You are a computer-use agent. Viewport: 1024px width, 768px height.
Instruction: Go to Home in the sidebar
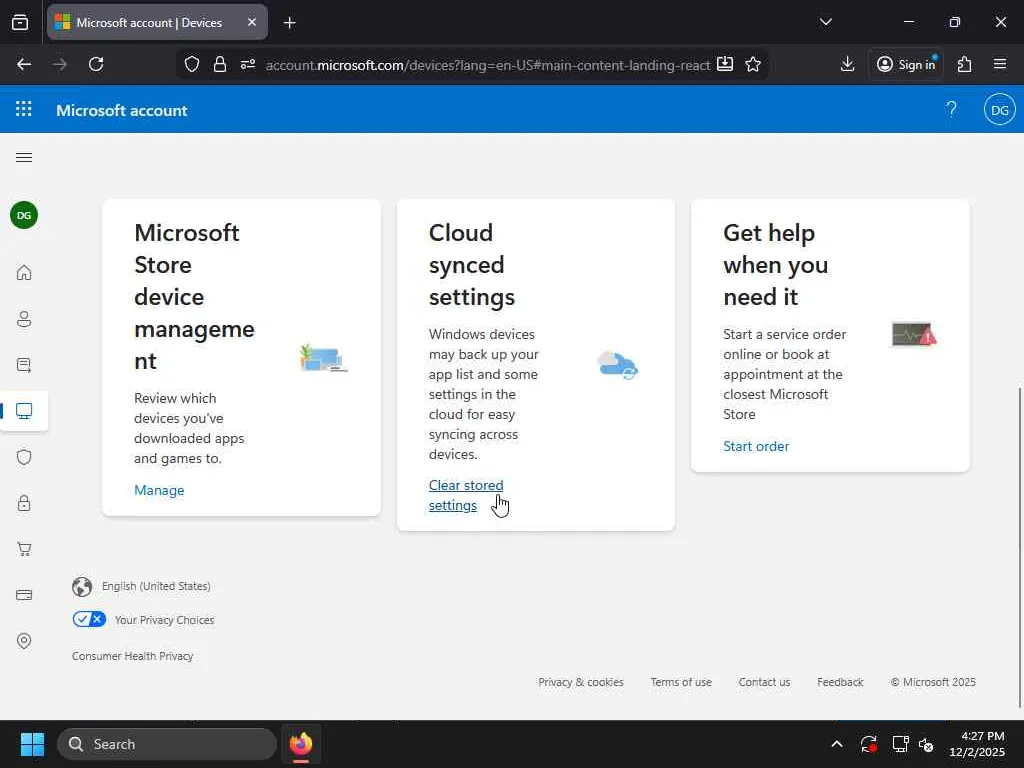pos(24,272)
